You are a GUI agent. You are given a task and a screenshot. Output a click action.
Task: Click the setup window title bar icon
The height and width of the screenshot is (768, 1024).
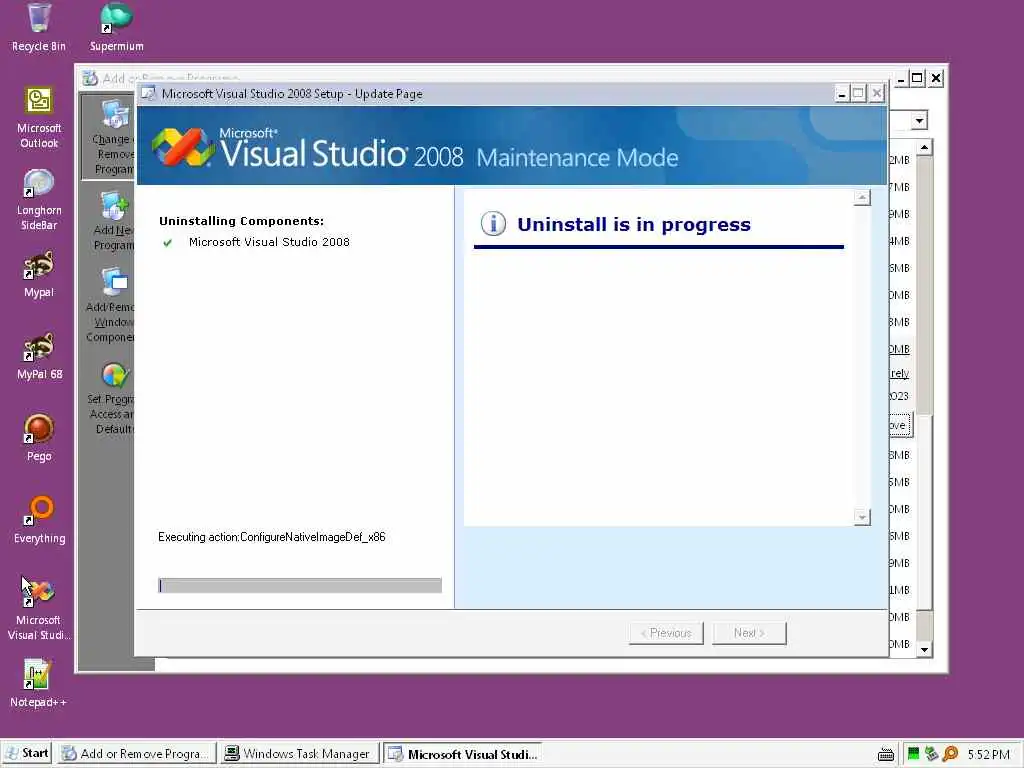149,93
